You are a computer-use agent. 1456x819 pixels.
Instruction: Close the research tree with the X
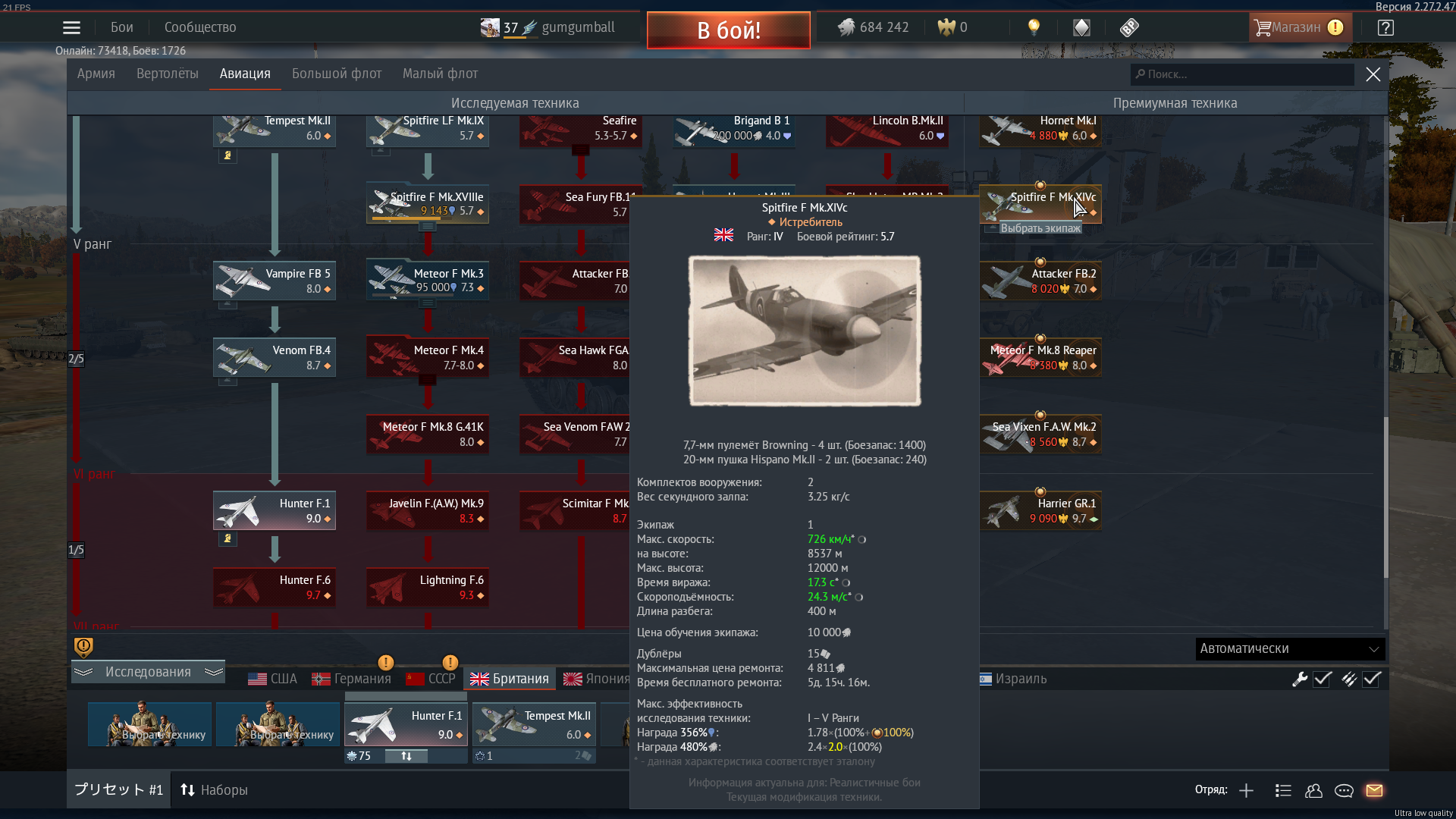[1373, 74]
